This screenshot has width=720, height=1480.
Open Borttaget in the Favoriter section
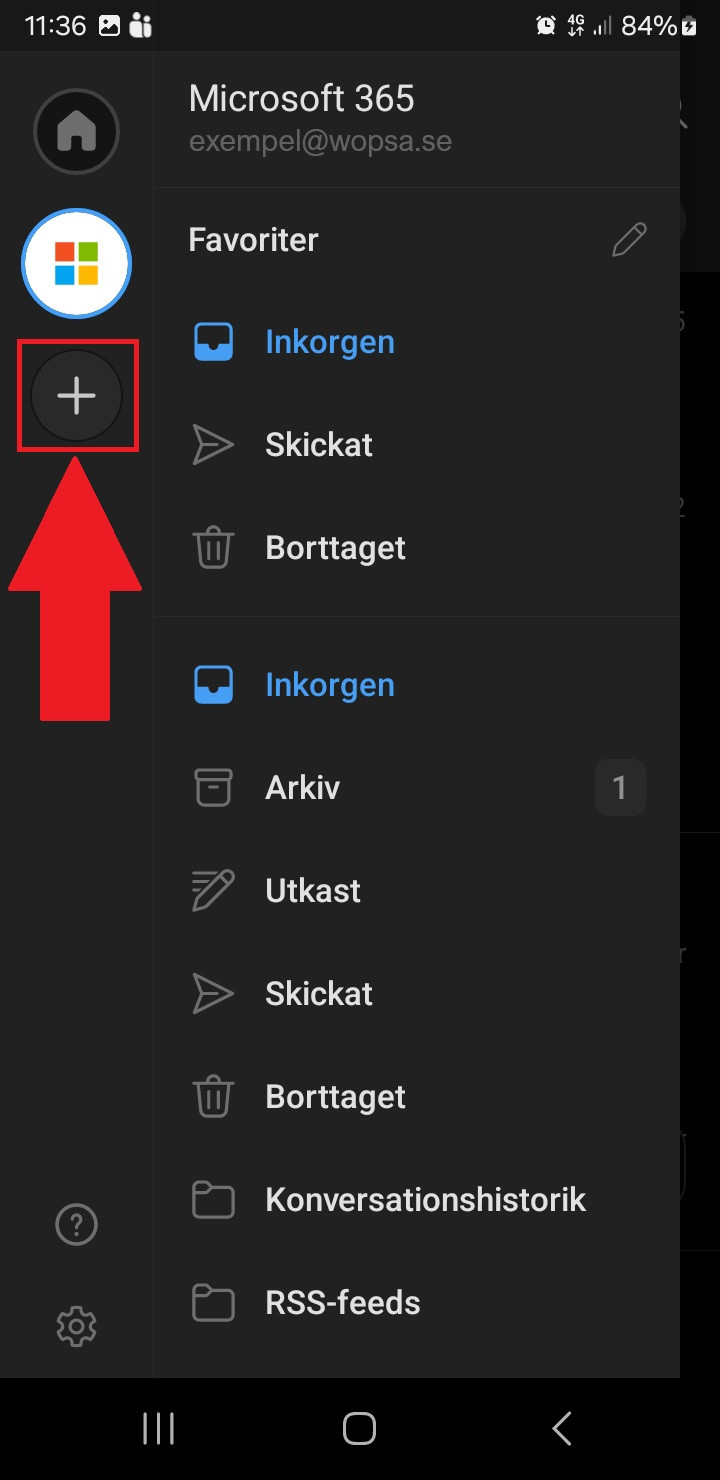[335, 548]
